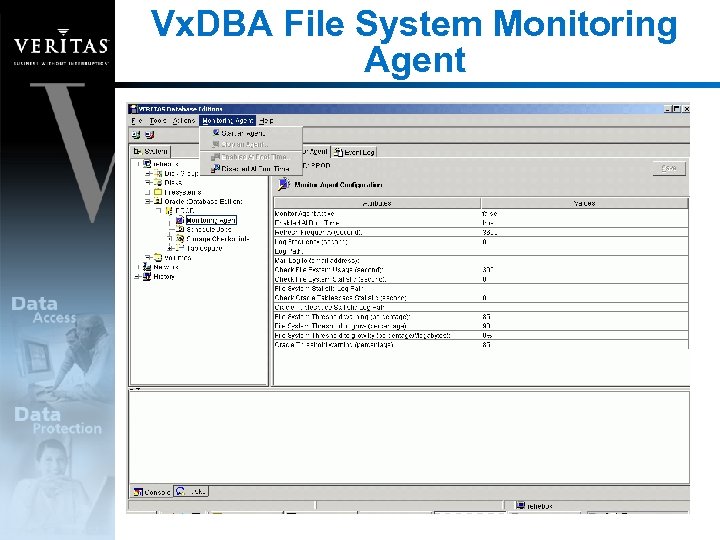Select Oracle Database Edition tree label
Viewport: 720px width, 540px height.
click(x=203, y=201)
